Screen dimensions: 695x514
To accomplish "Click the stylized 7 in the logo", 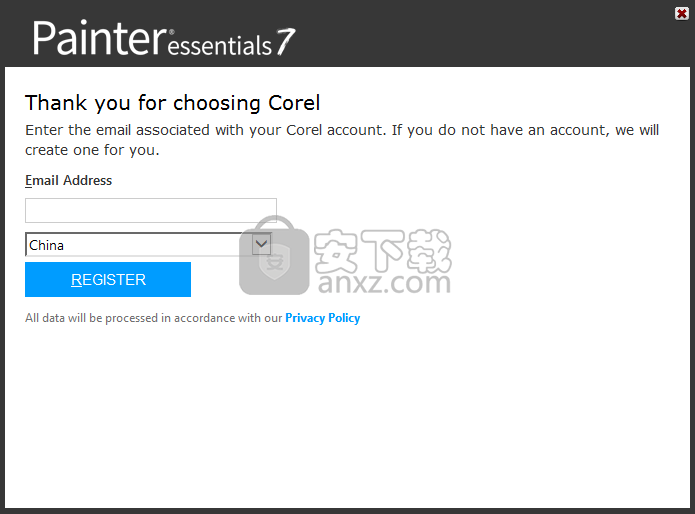I will point(285,42).
